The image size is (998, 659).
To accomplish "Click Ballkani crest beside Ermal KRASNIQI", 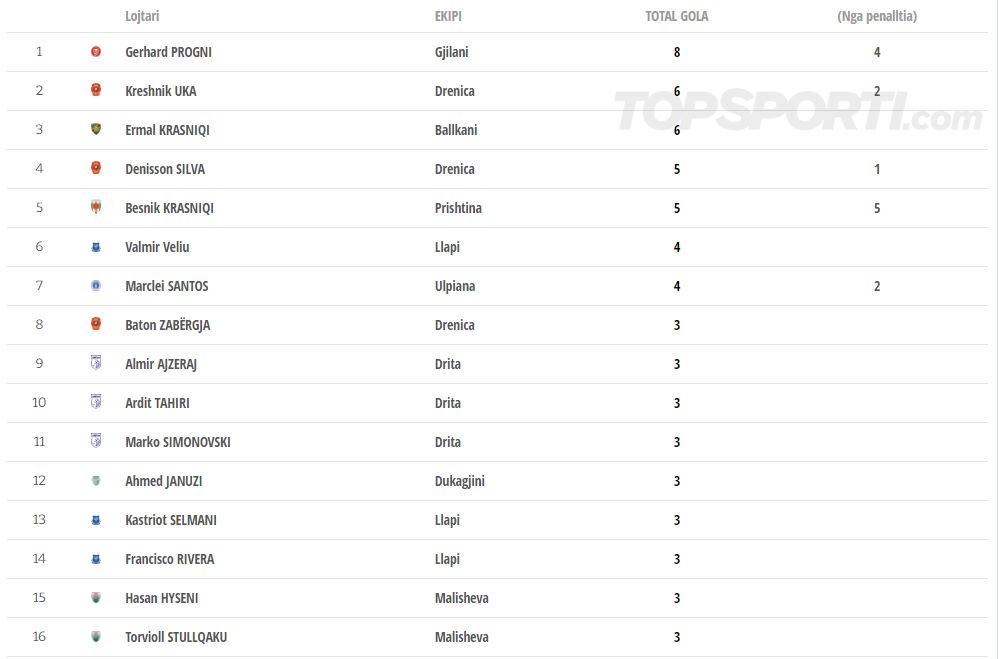I will [x=96, y=129].
